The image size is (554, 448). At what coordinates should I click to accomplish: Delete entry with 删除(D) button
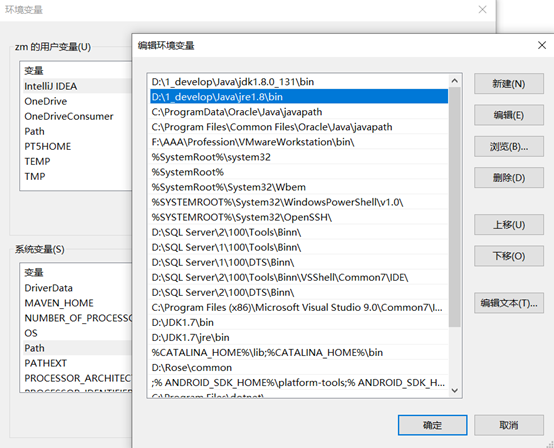pos(508,177)
